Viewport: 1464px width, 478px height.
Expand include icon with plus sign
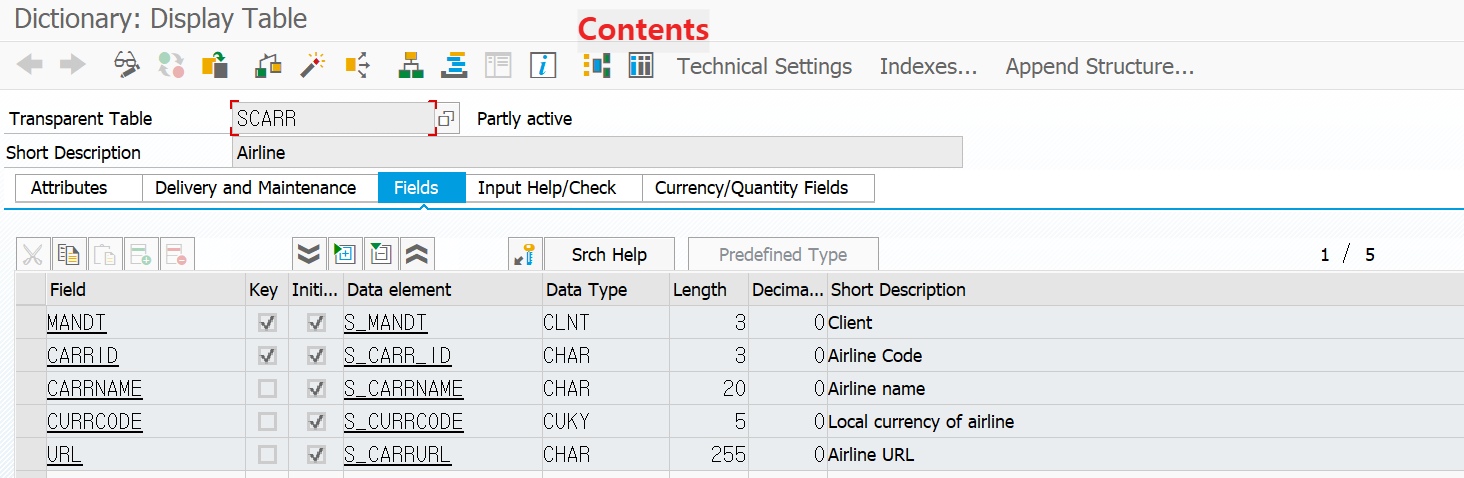[x=345, y=255]
